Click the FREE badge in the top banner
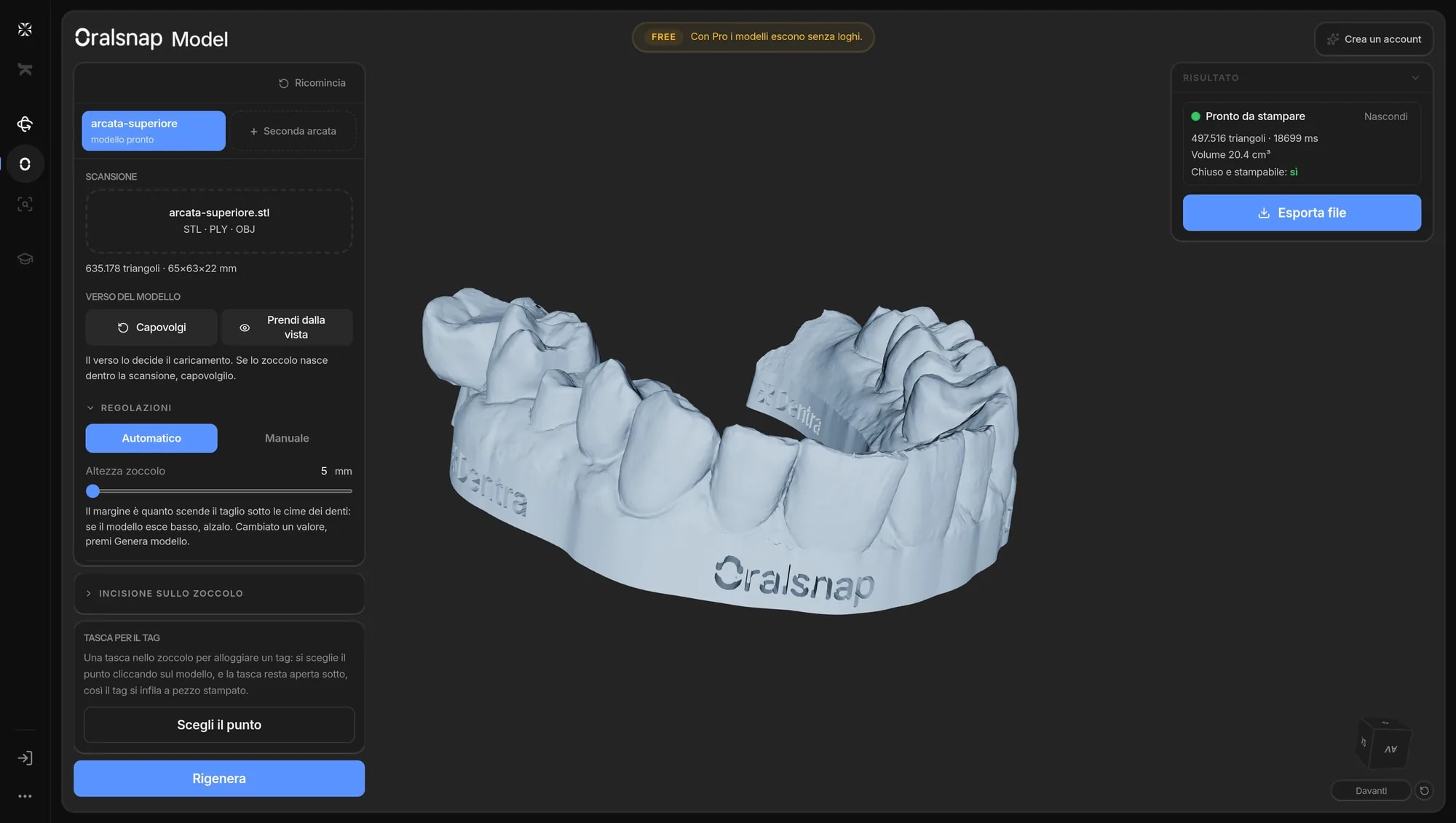 (x=663, y=36)
